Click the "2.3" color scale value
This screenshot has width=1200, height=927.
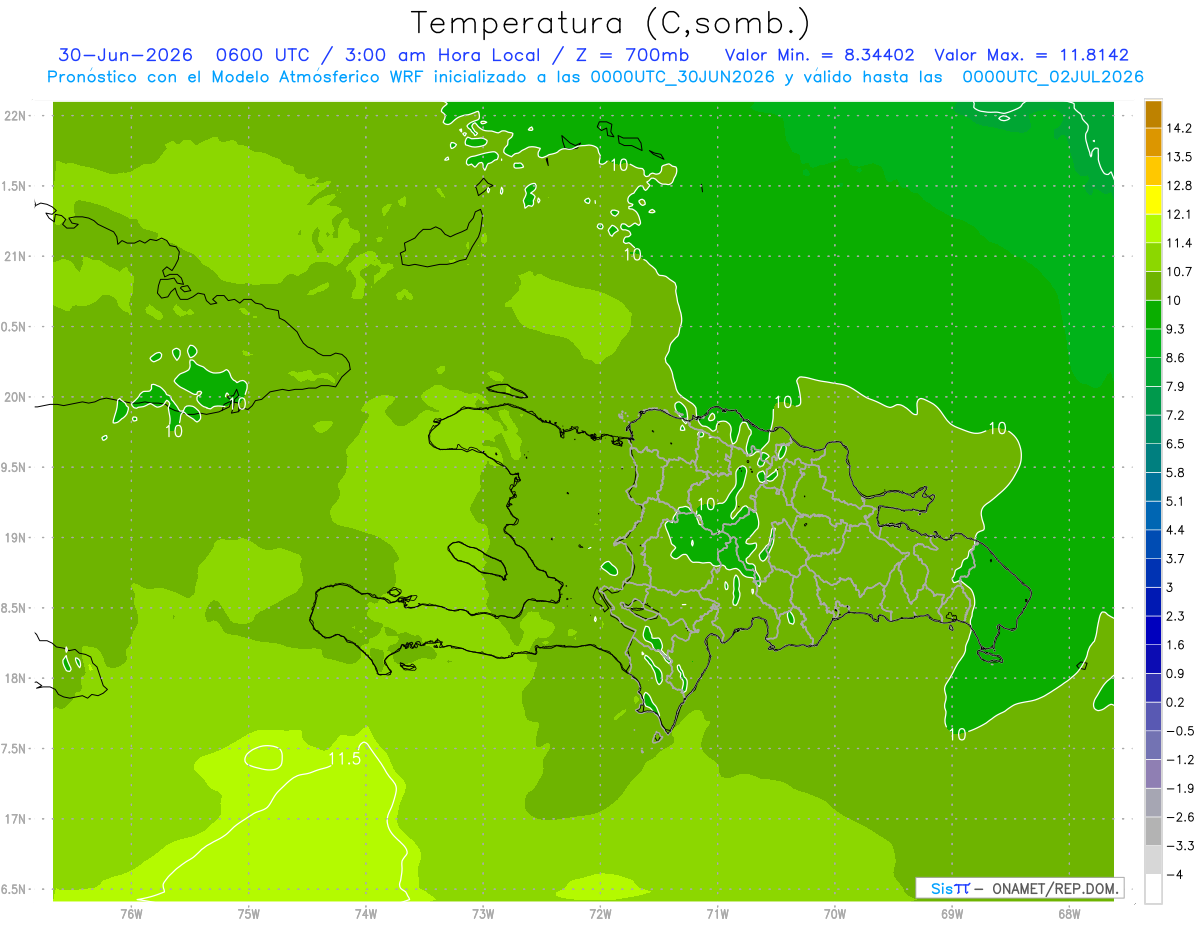(x=1176, y=616)
